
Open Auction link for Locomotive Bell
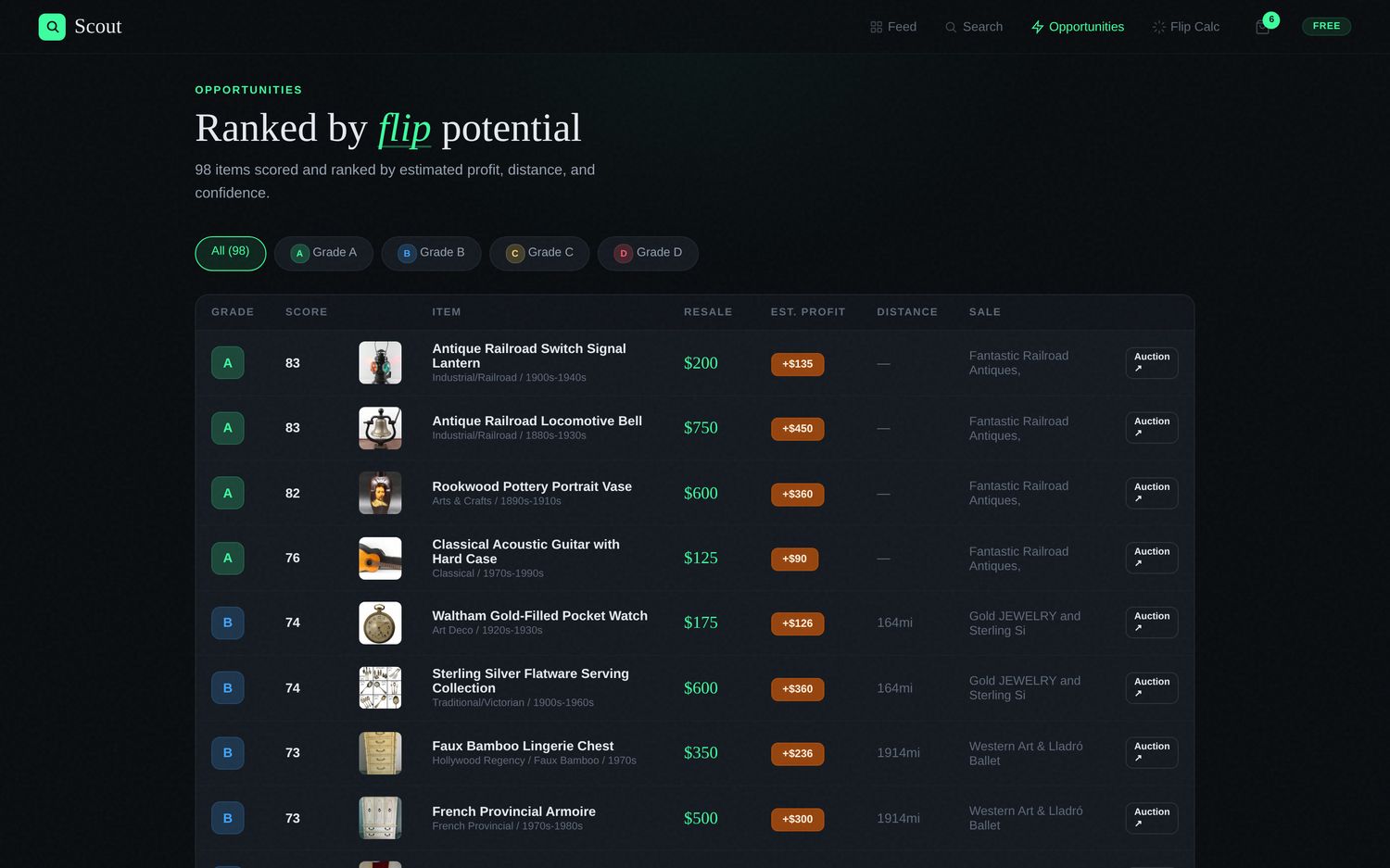coord(1152,428)
